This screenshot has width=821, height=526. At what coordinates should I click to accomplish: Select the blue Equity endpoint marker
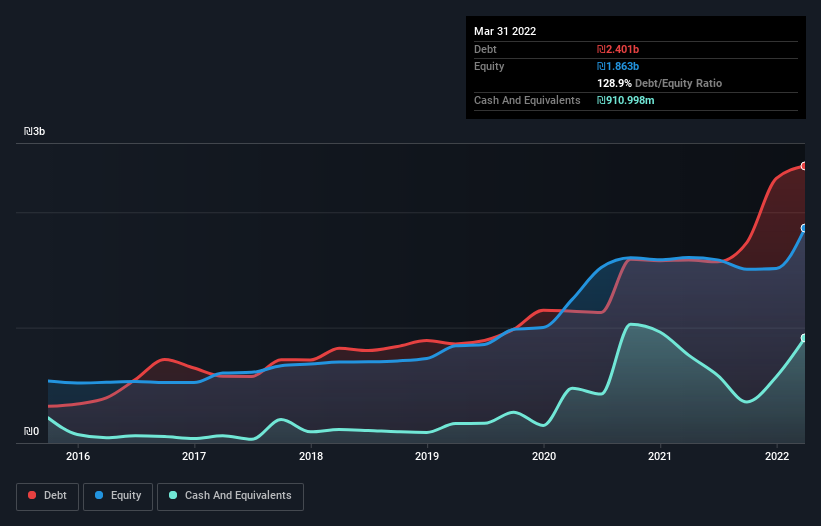point(804,228)
